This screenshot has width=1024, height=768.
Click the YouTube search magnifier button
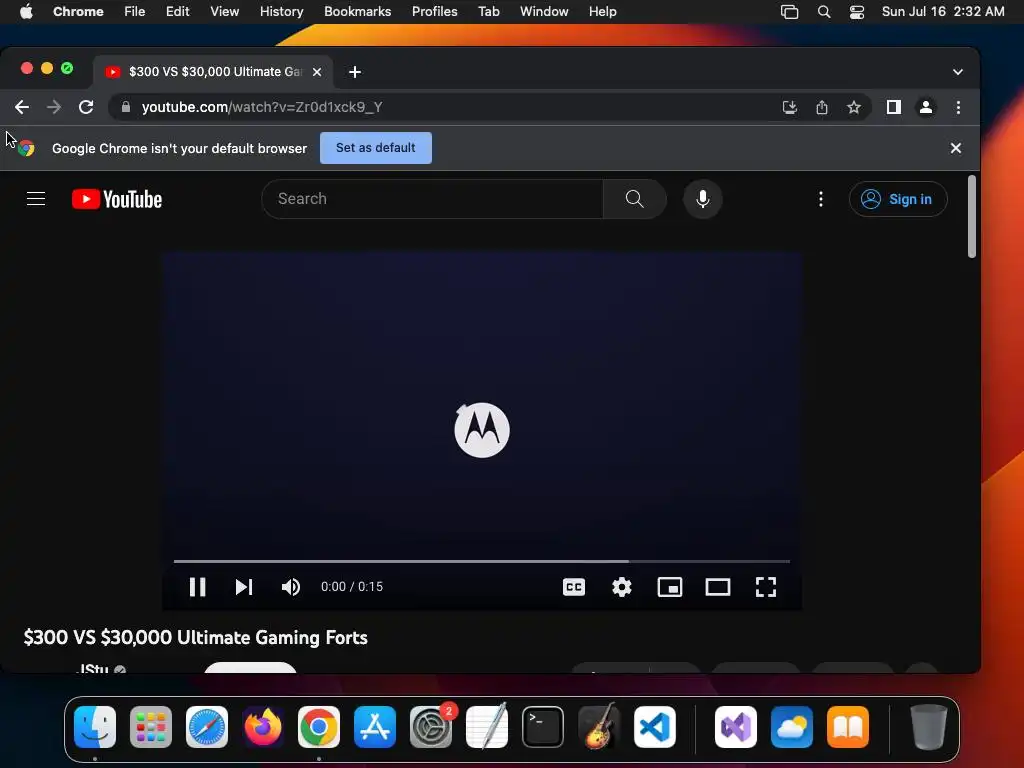(635, 199)
